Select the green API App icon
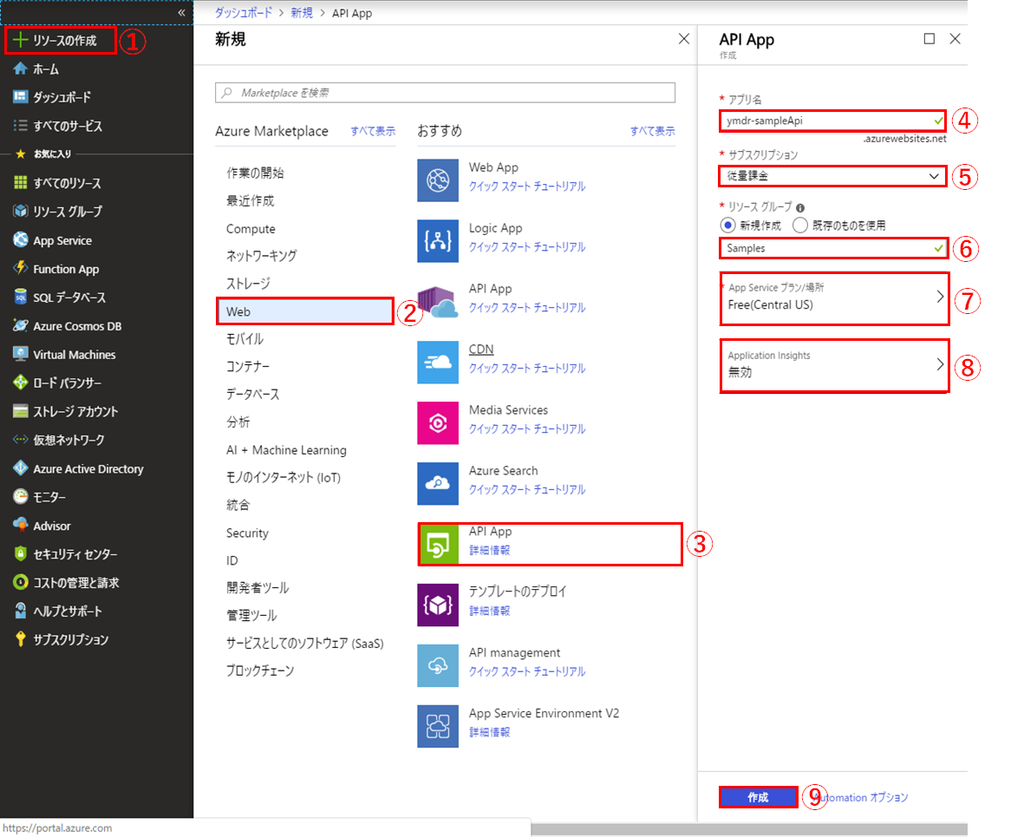Viewport: 1024px width, 837px height. [438, 544]
